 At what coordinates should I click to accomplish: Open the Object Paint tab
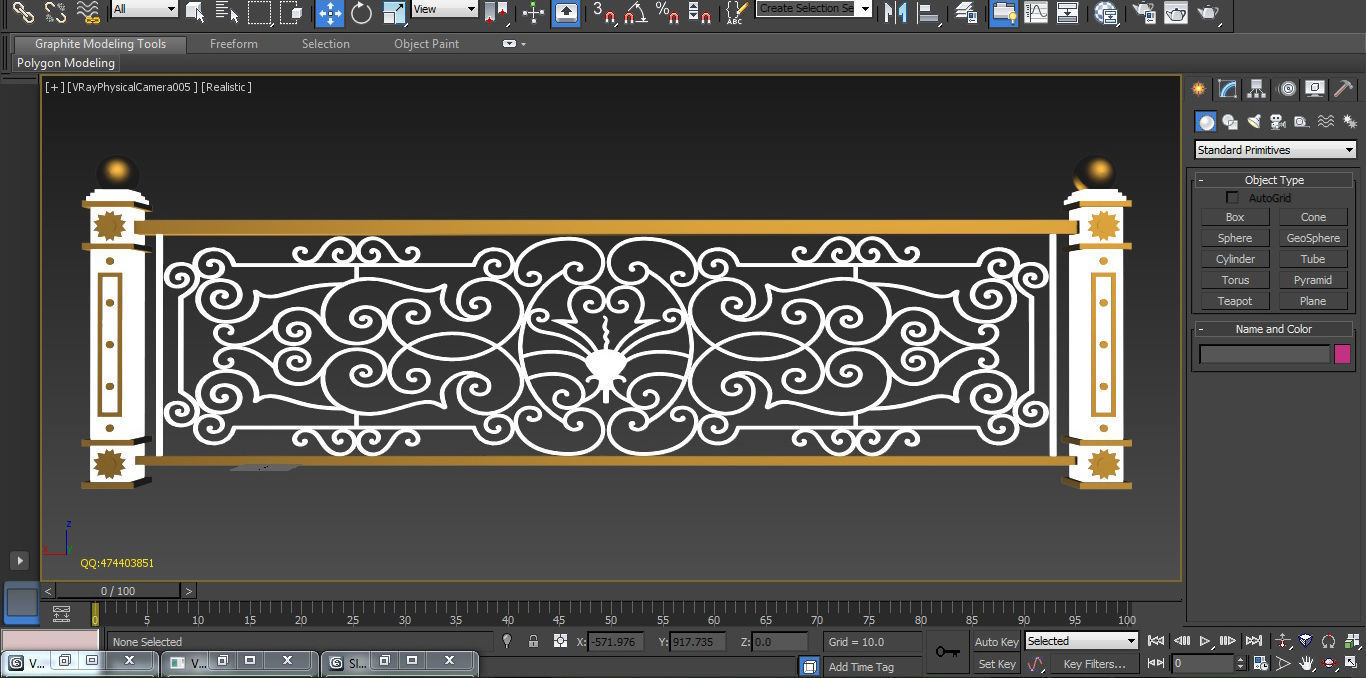click(427, 44)
